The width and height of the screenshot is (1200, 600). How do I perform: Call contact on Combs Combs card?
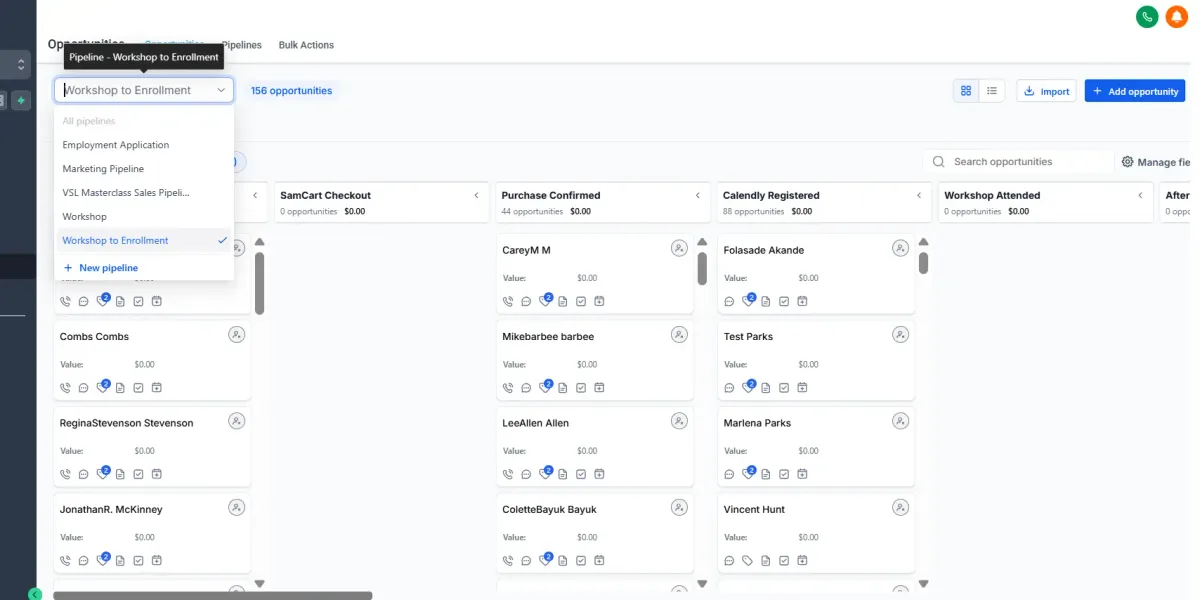[65, 387]
